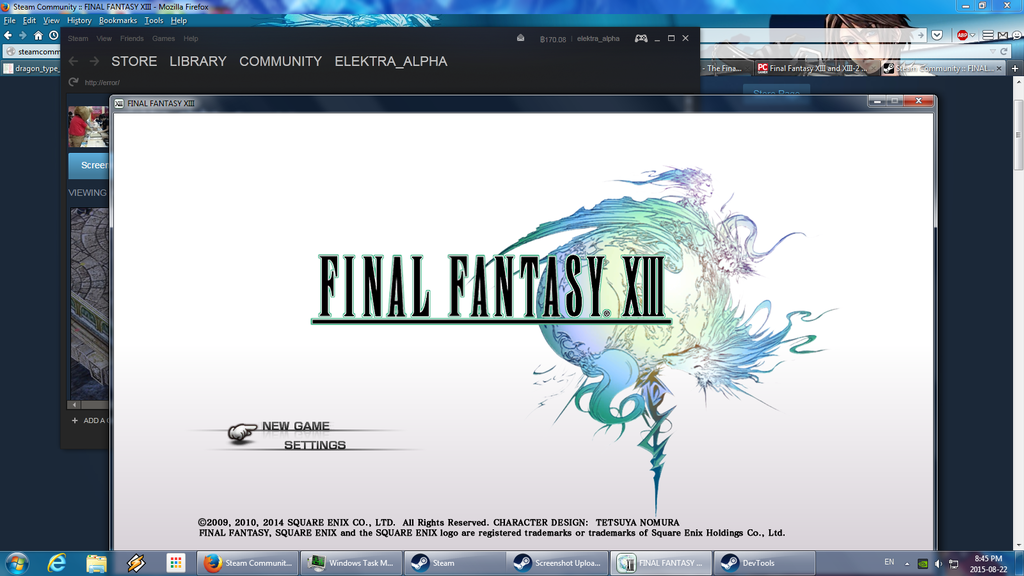The image size is (1024, 576).
Task: Open Windows Start menu
Action: coord(17,563)
